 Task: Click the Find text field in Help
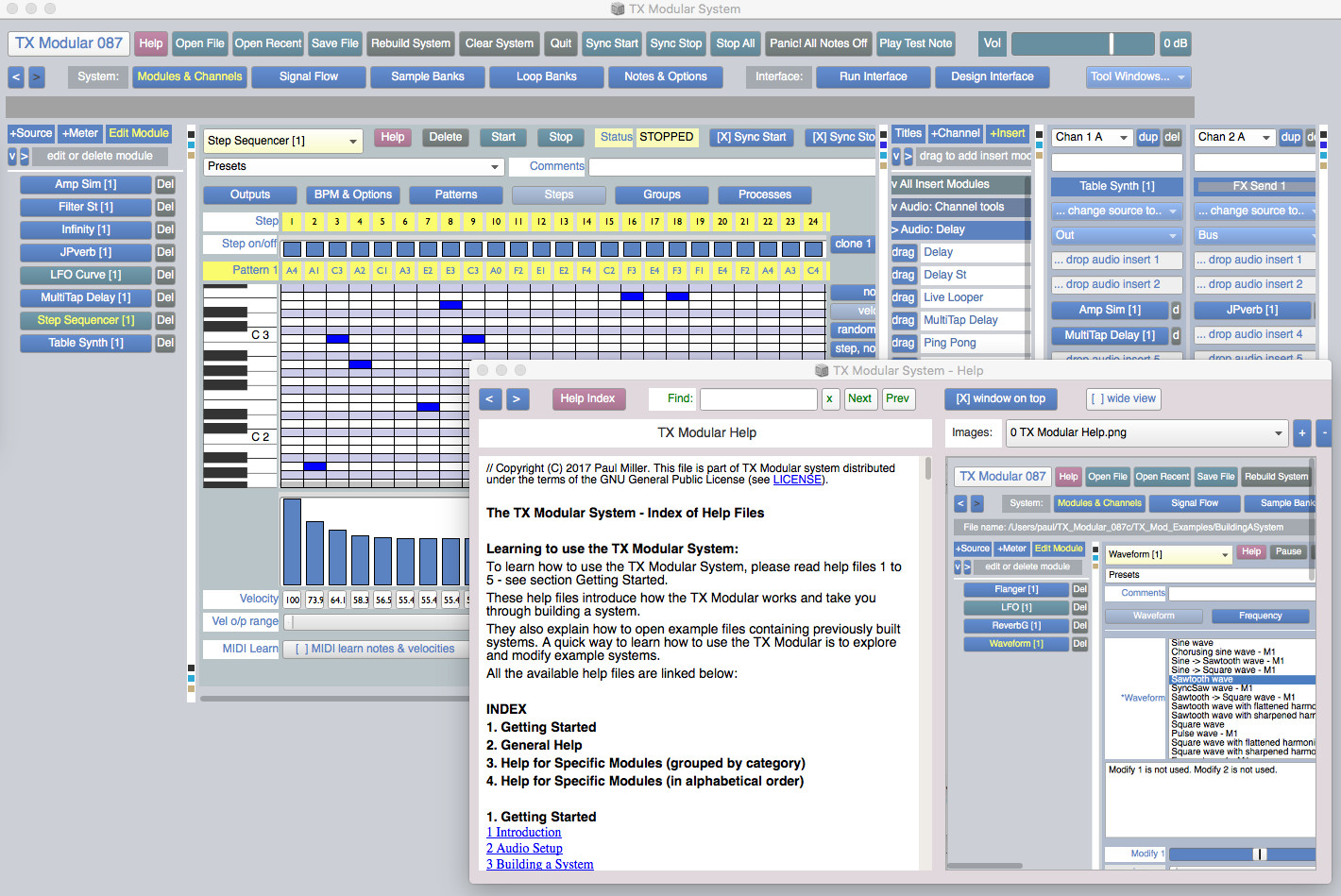[x=758, y=398]
